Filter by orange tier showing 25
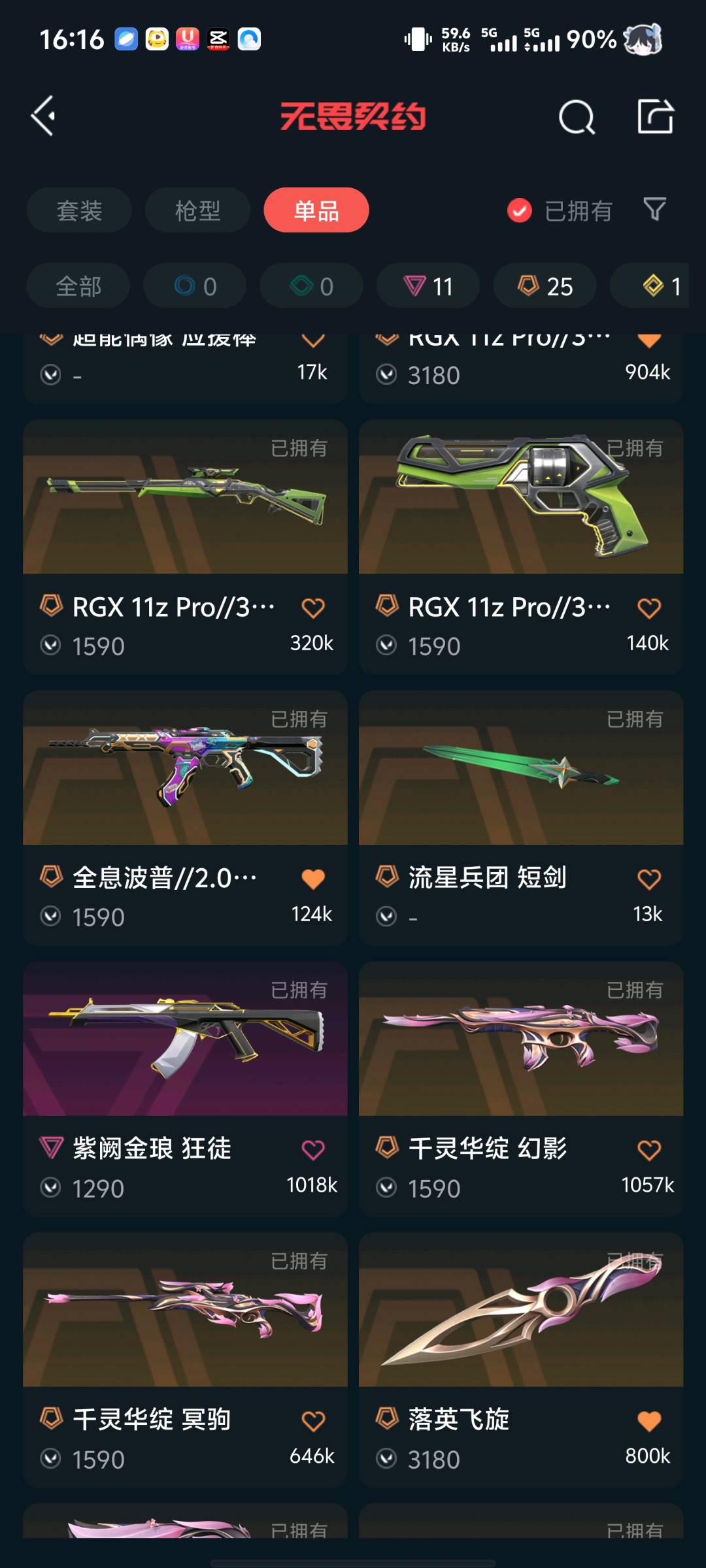 545,286
